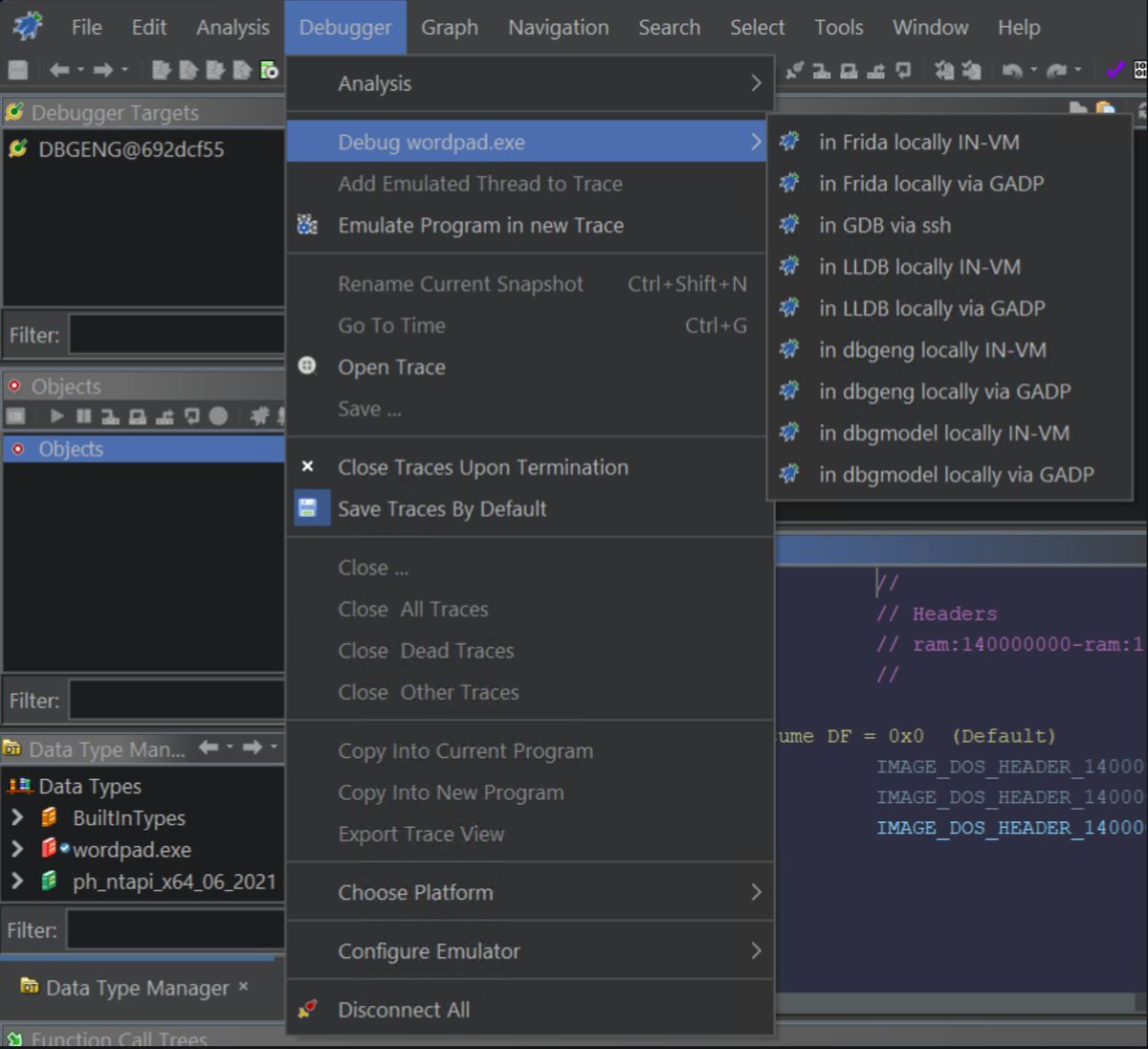Click the main toolbar redo icon
Image resolution: width=1148 pixels, height=1049 pixels.
tap(1056, 70)
